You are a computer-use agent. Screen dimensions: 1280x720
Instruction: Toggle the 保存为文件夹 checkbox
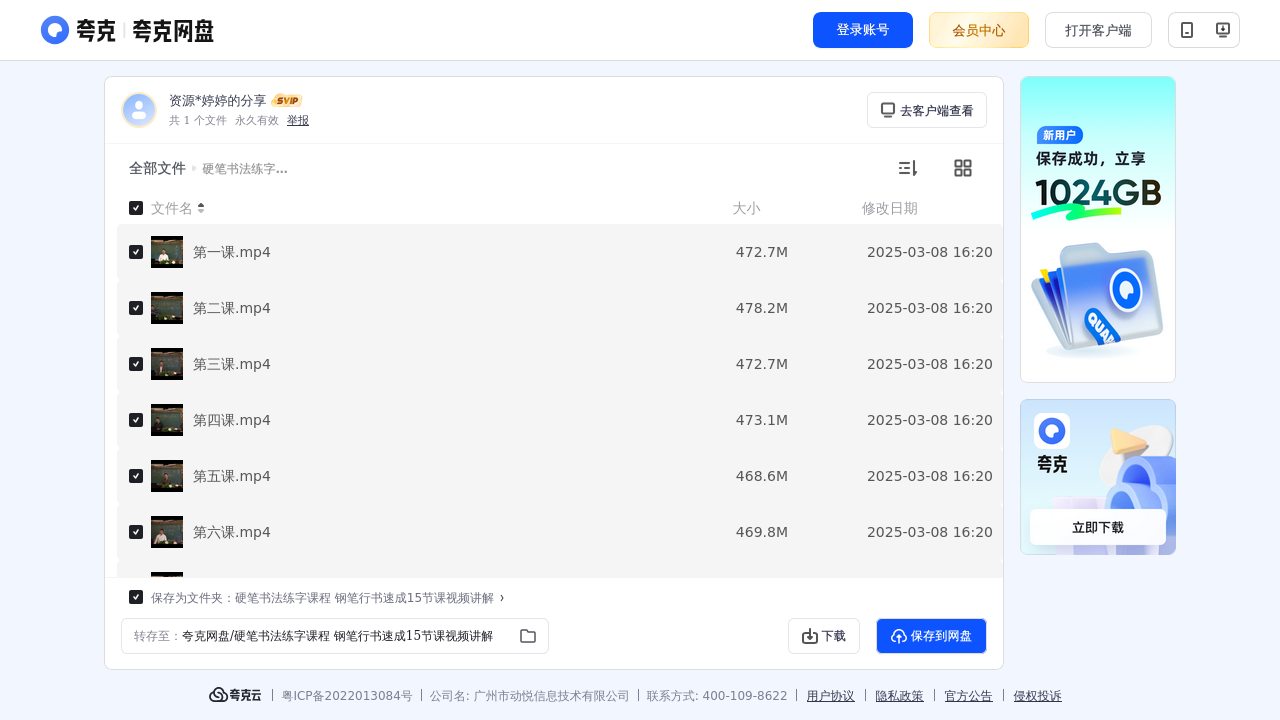pos(136,597)
